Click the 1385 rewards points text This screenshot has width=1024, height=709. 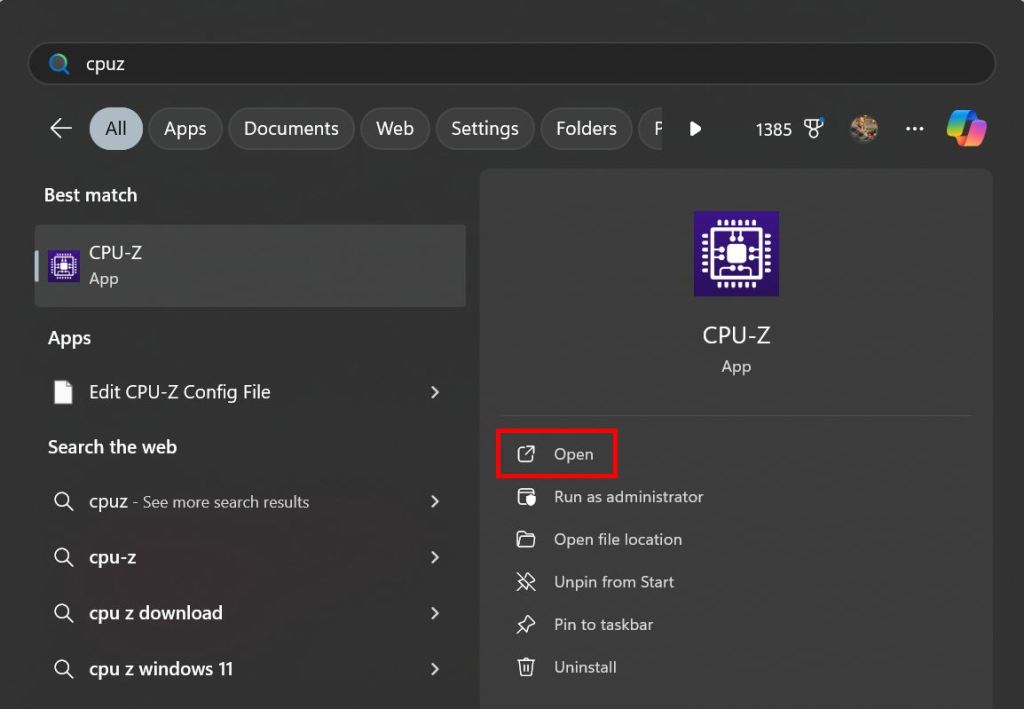pos(773,129)
